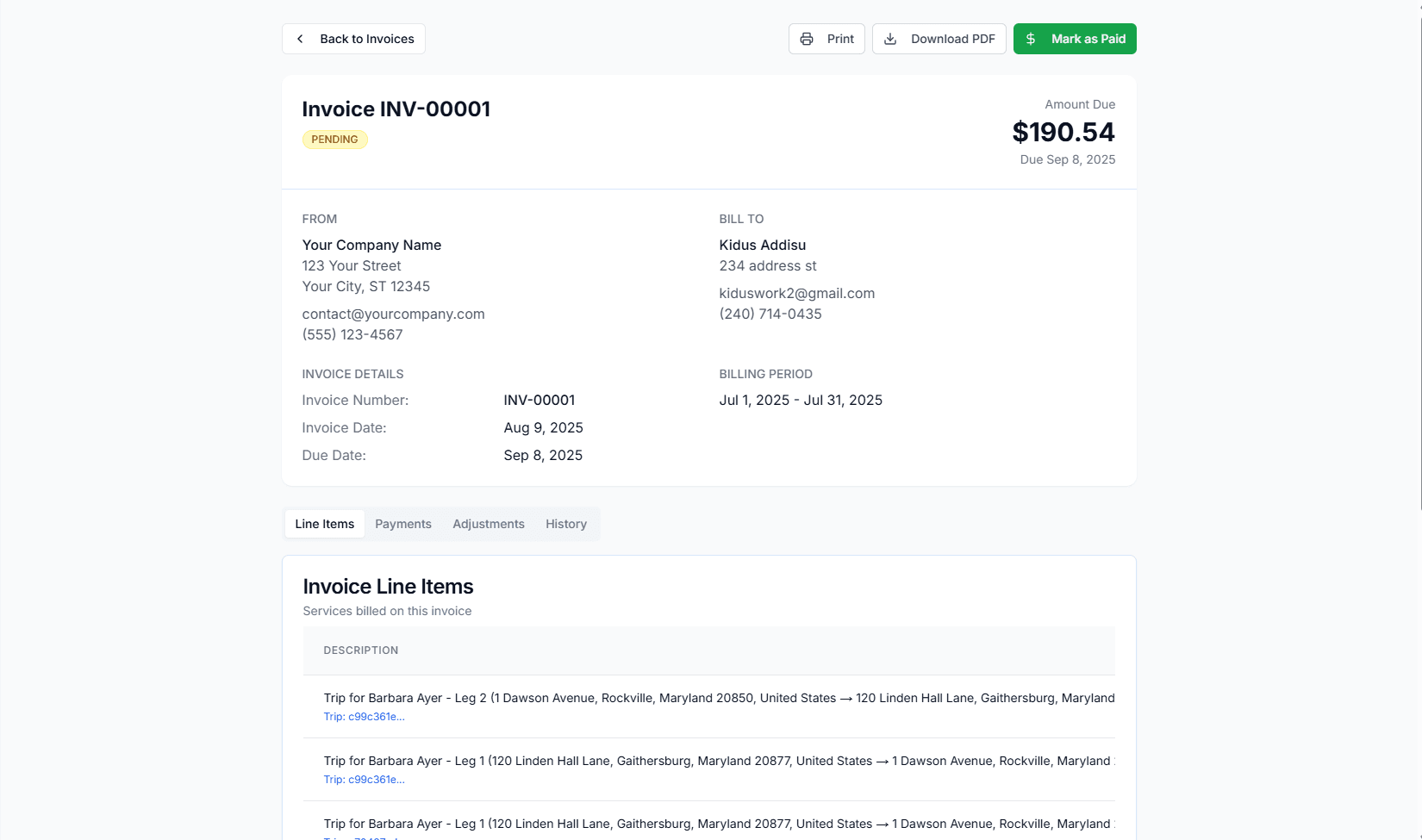
Task: Click the Print button
Action: coord(826,39)
